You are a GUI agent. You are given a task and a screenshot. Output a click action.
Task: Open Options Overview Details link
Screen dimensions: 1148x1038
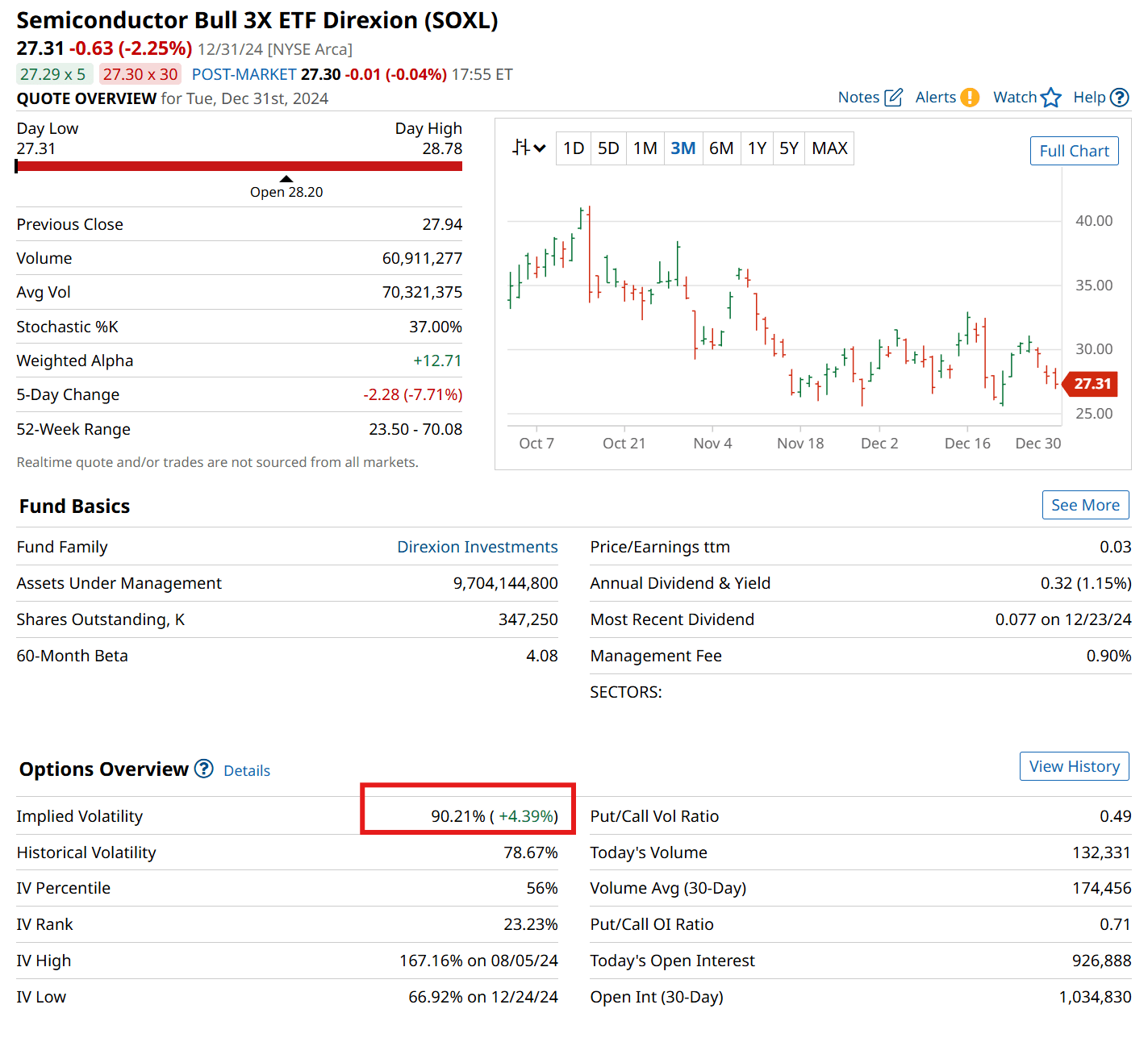click(x=247, y=770)
